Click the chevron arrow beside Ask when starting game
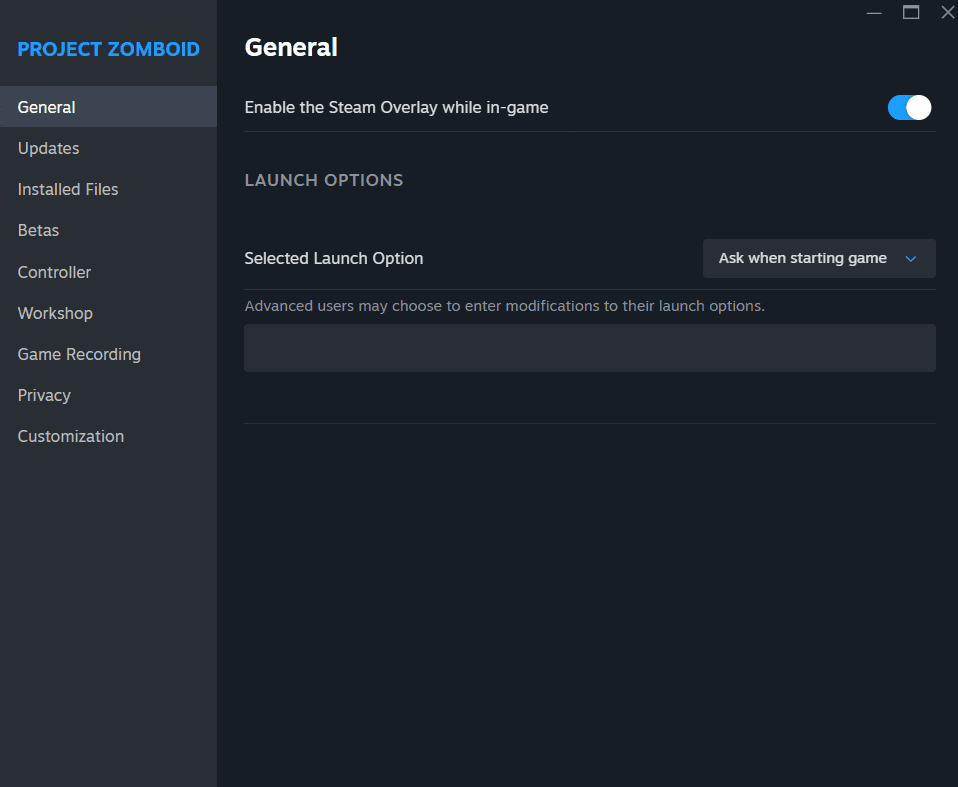Screen dimensions: 958x787 910,258
